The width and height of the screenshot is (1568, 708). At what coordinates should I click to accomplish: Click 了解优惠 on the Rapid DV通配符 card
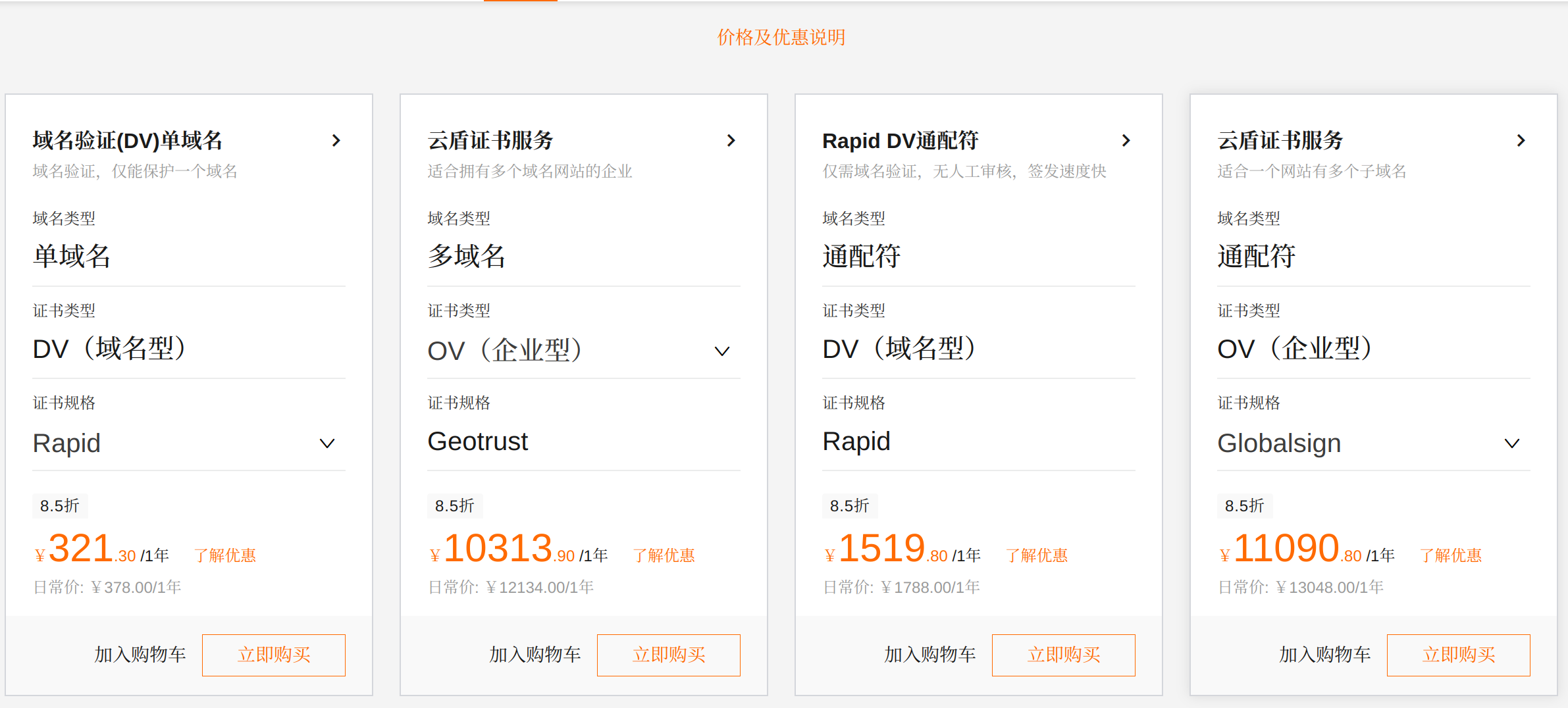(x=1037, y=555)
